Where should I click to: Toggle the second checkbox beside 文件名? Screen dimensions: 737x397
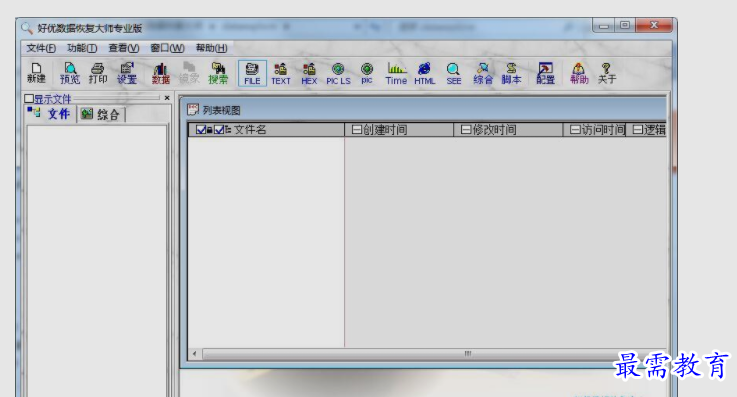(x=219, y=130)
